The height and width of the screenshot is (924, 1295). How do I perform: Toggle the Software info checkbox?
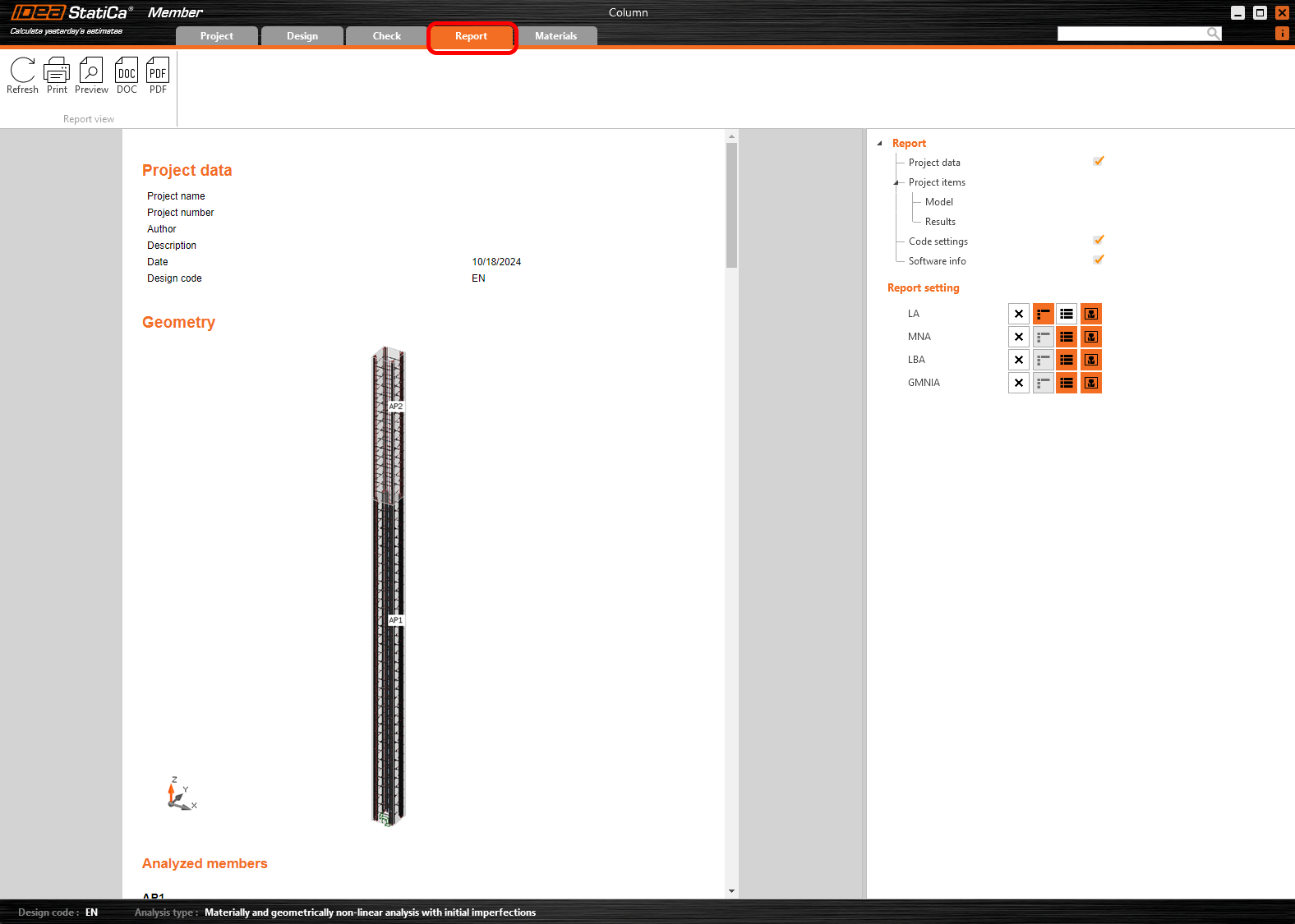coord(1099,260)
